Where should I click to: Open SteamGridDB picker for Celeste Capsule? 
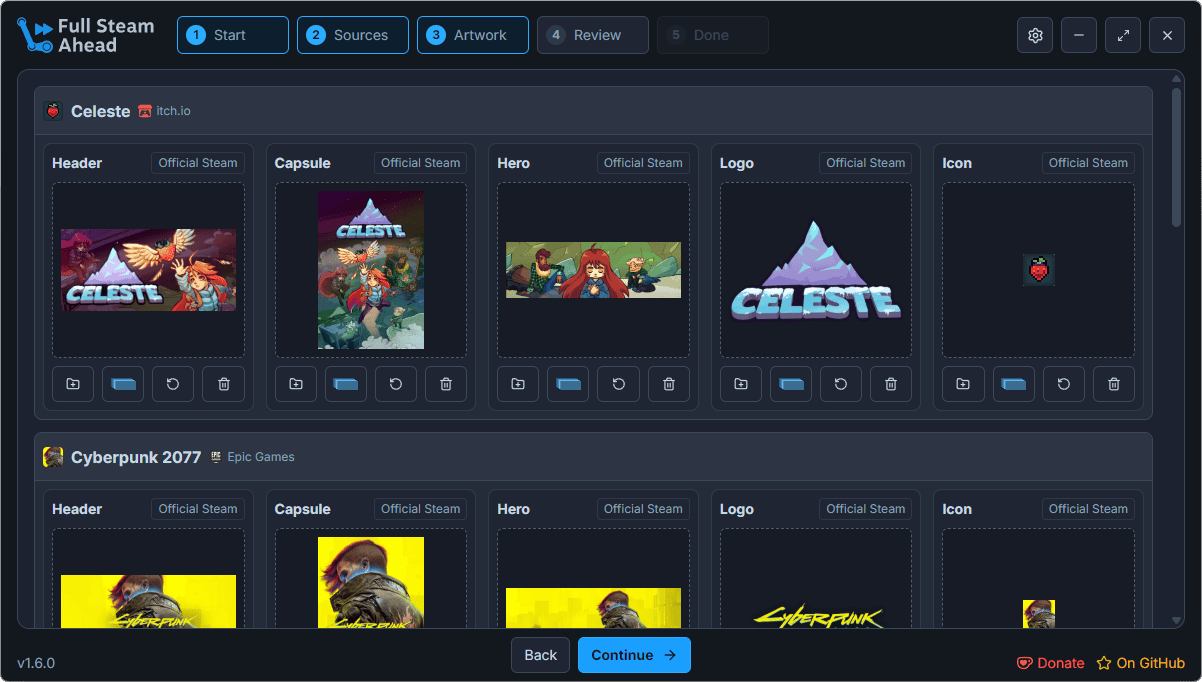(x=346, y=384)
